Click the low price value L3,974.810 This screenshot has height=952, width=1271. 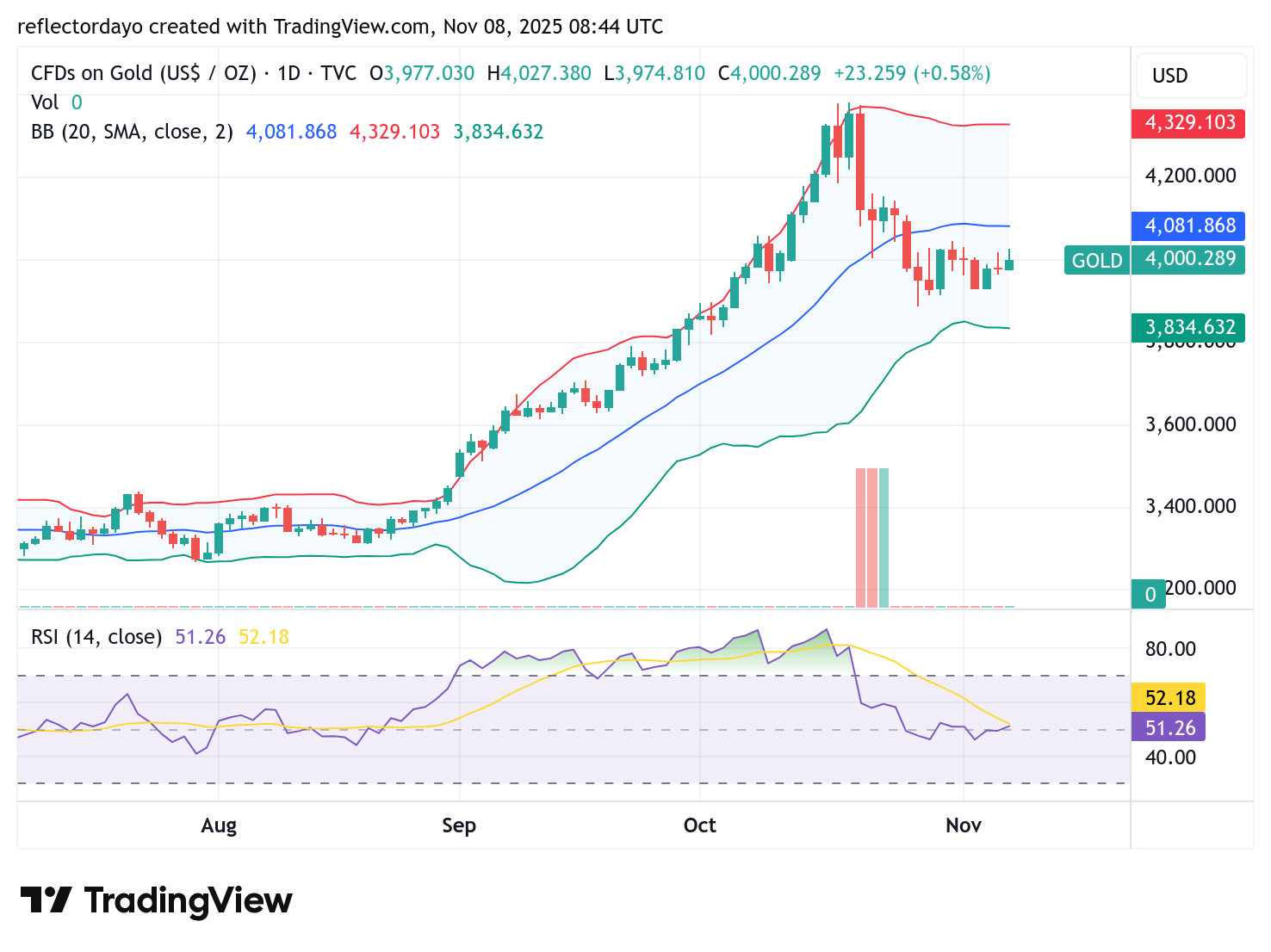(x=654, y=73)
